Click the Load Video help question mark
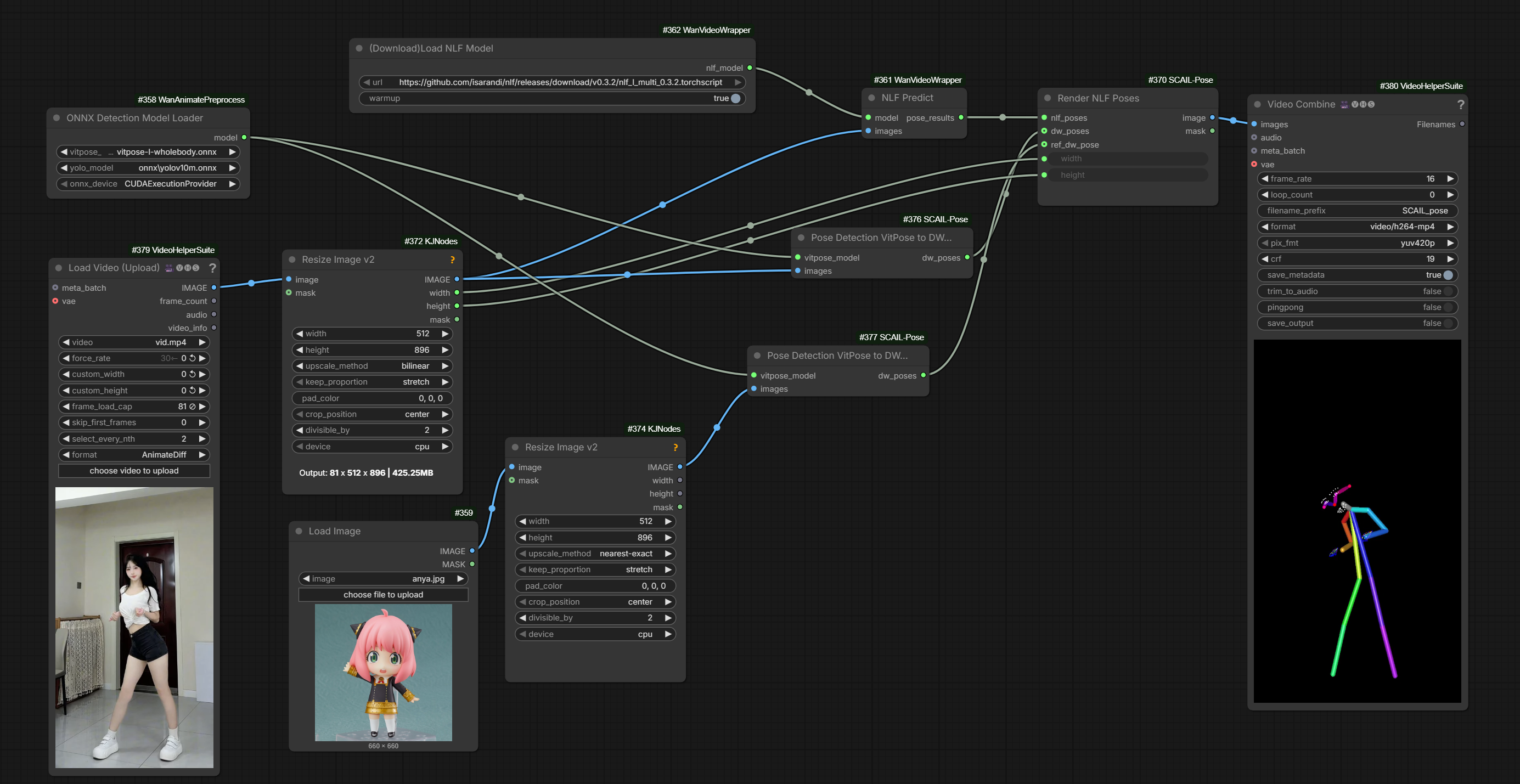Screen dimensions: 1520x784 (212, 268)
